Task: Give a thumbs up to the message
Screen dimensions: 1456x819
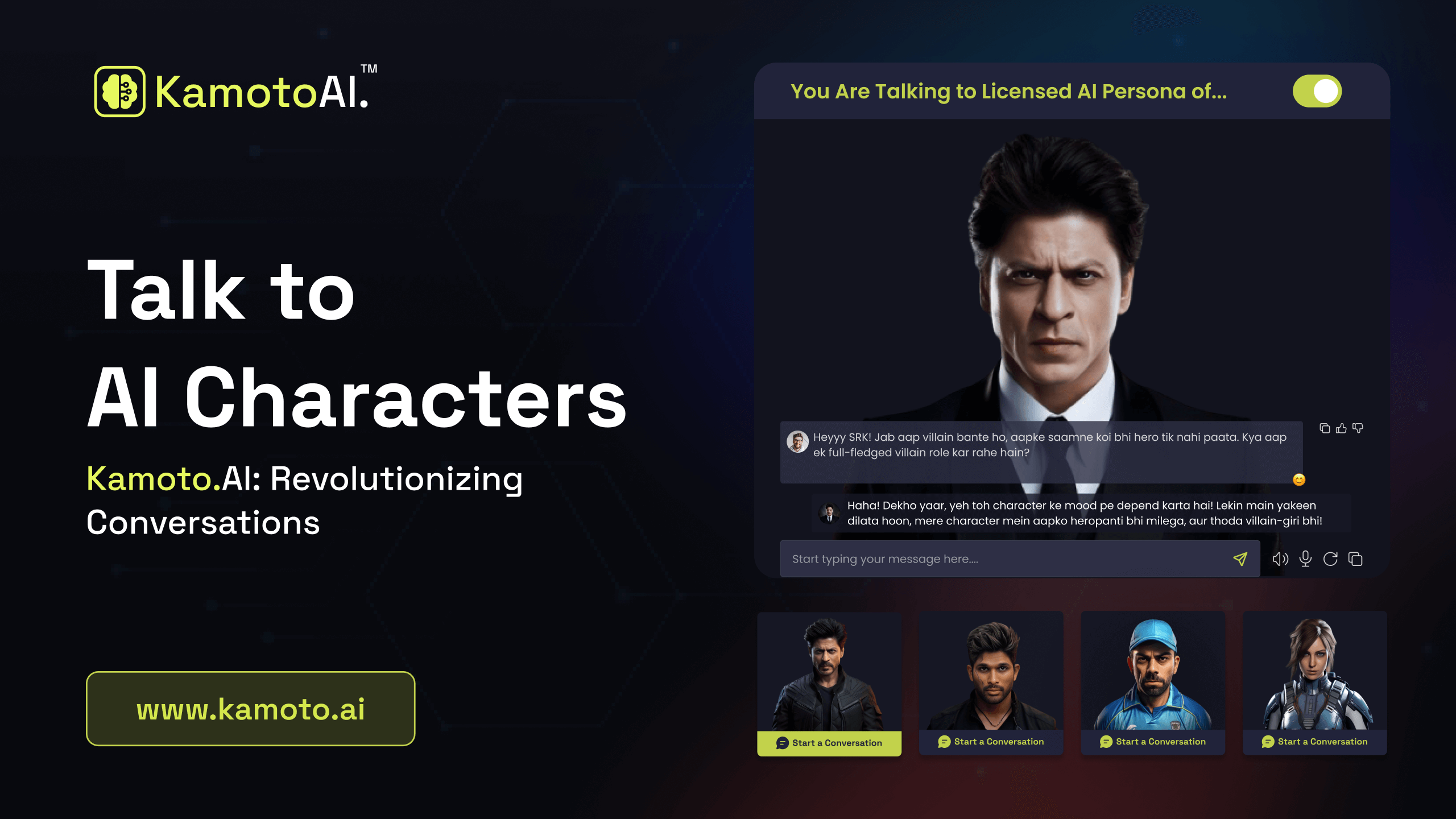Action: pyautogui.click(x=1341, y=428)
